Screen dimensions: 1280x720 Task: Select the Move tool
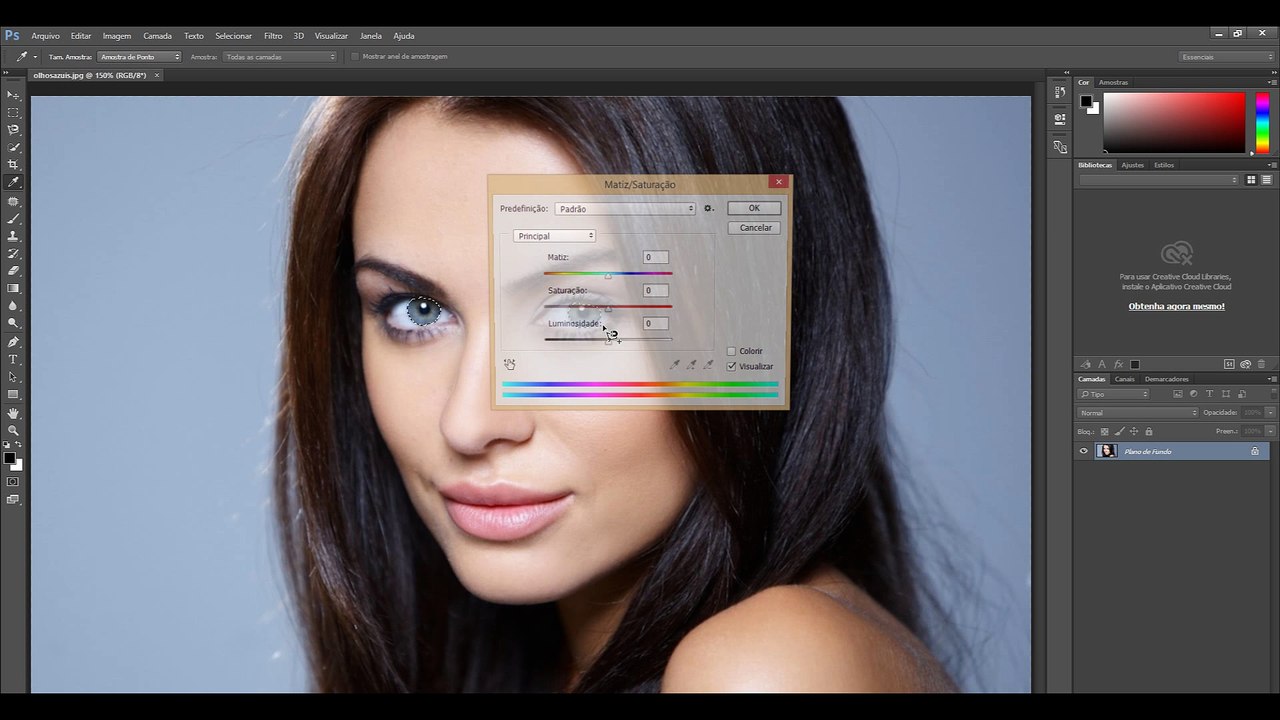pos(13,95)
